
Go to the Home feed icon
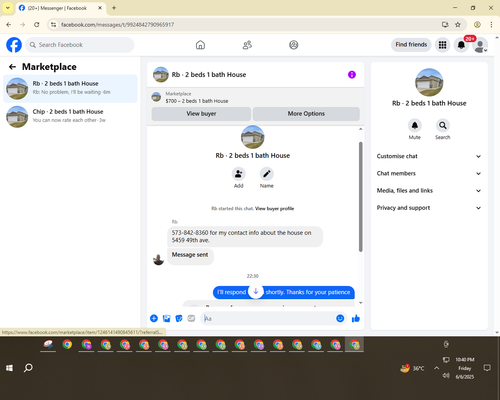(200, 45)
